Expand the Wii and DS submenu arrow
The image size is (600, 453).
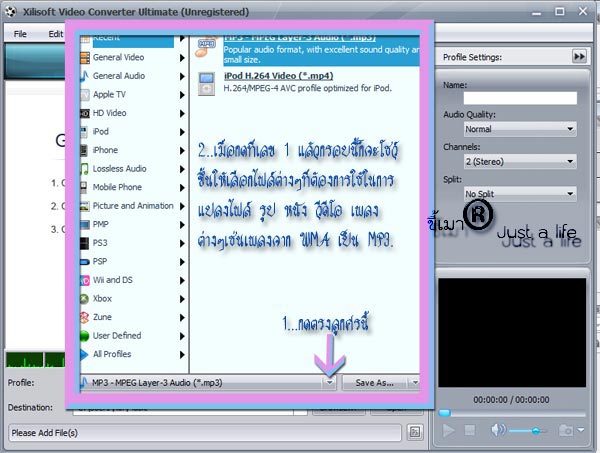(x=182, y=280)
